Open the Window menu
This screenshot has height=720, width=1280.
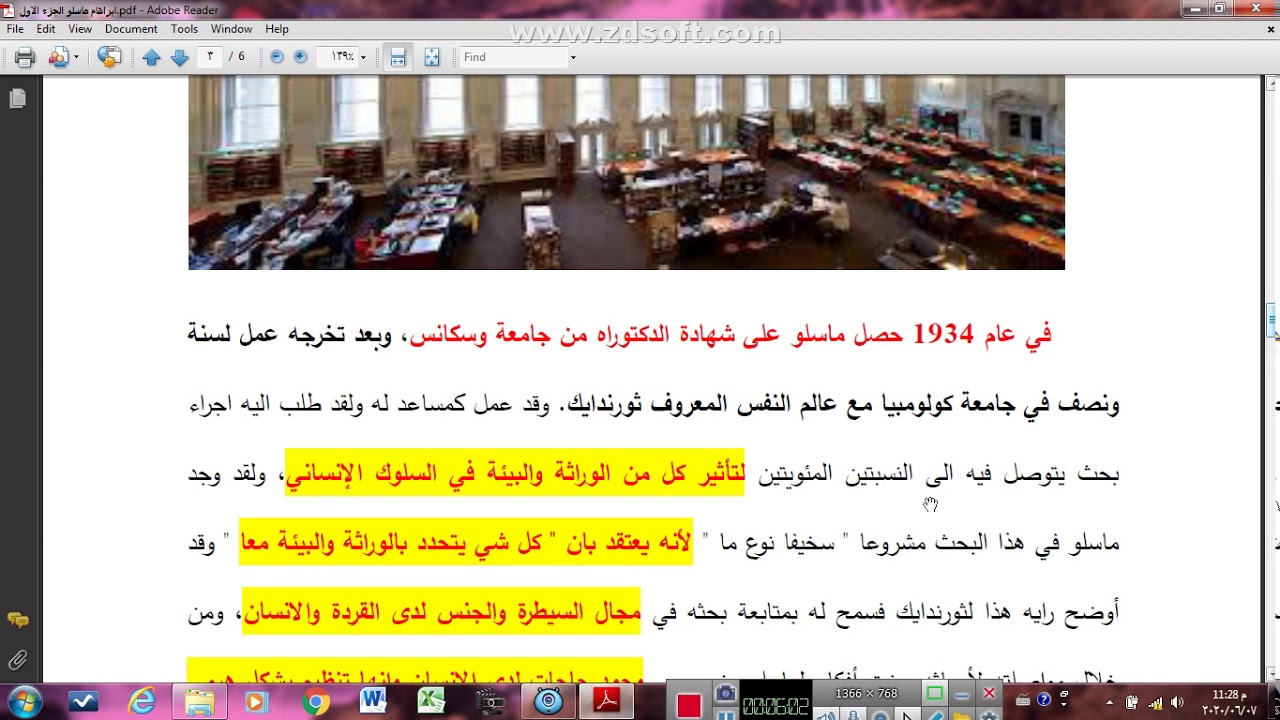[231, 29]
